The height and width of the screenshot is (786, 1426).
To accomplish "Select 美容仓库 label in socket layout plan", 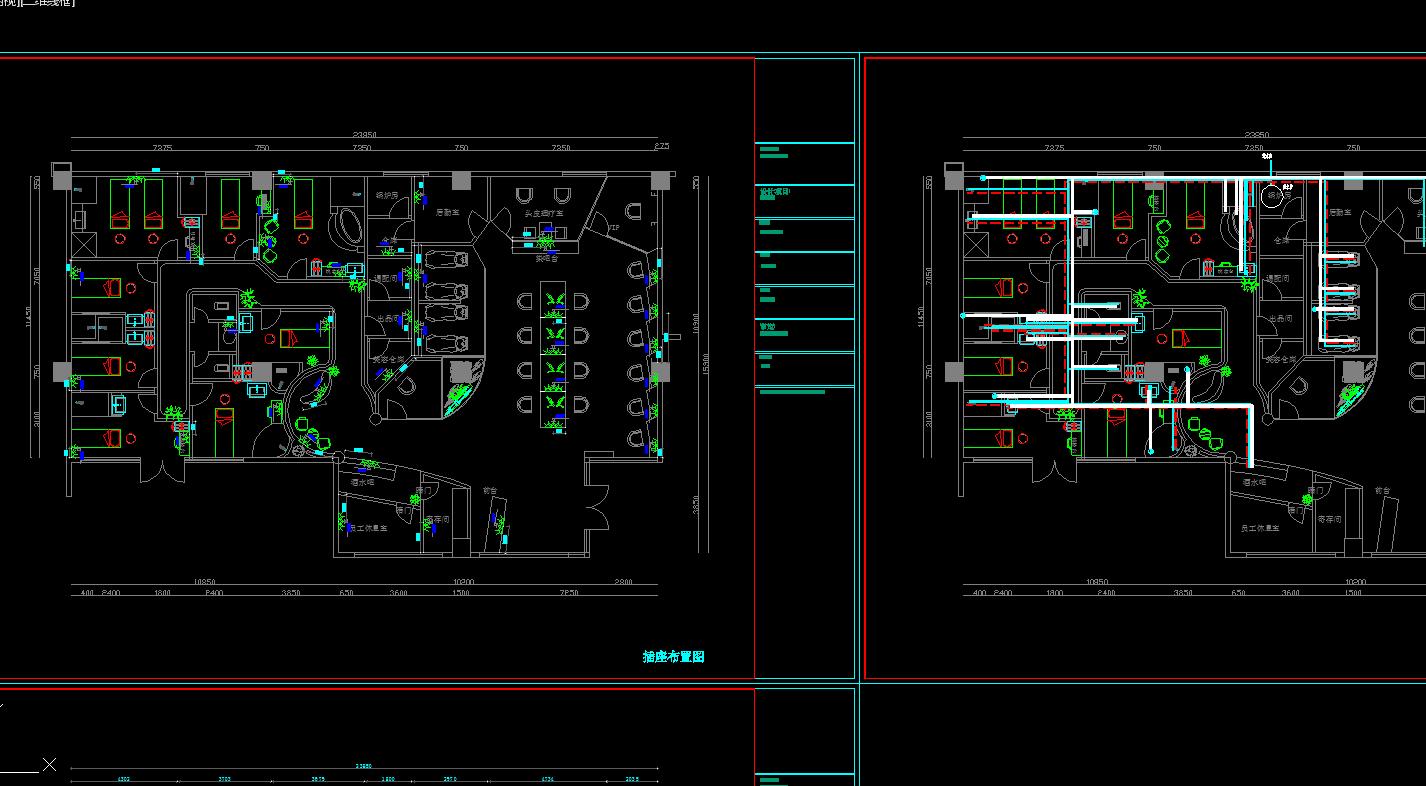I will click(388, 358).
